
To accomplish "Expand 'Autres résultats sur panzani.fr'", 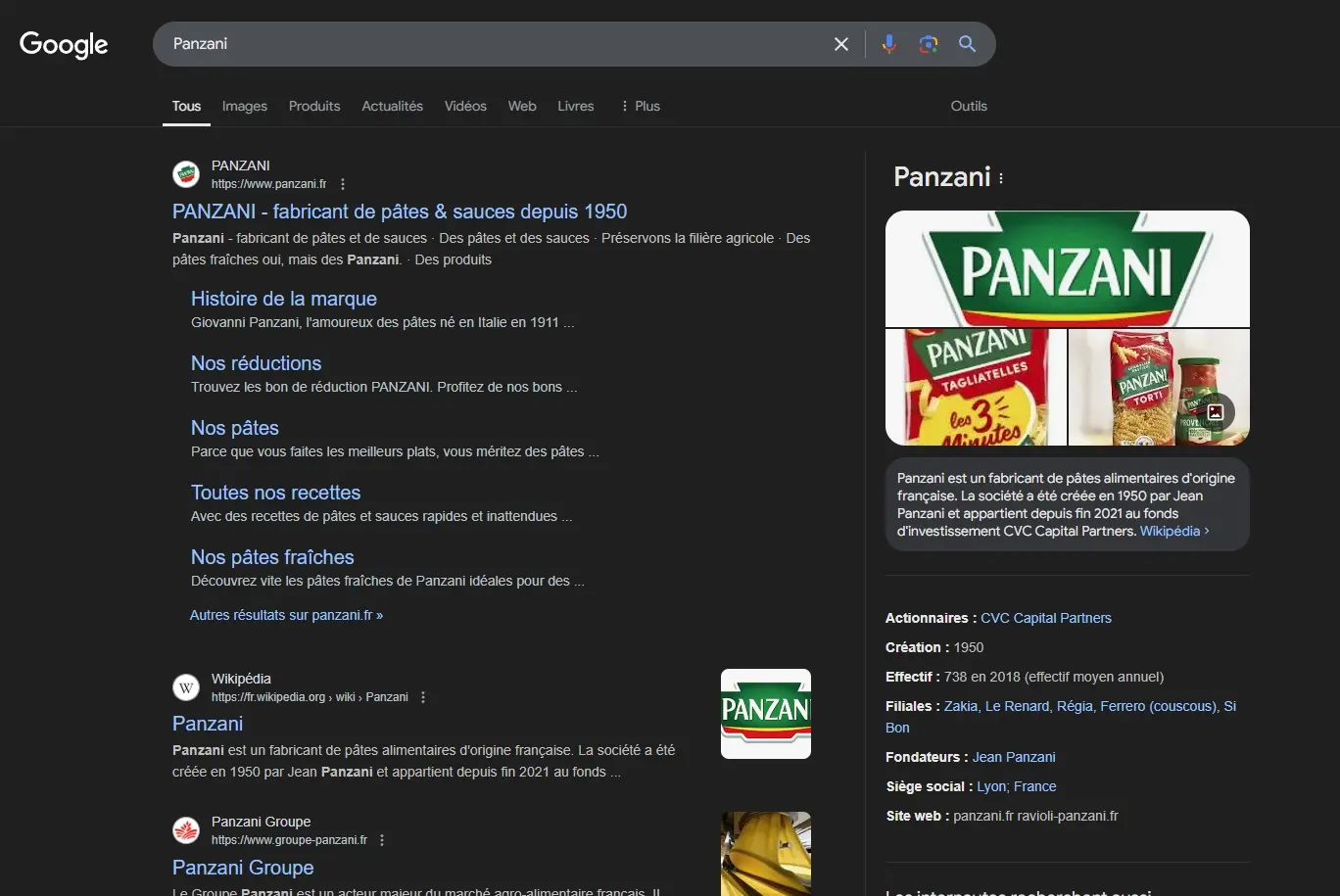I will 287,615.
